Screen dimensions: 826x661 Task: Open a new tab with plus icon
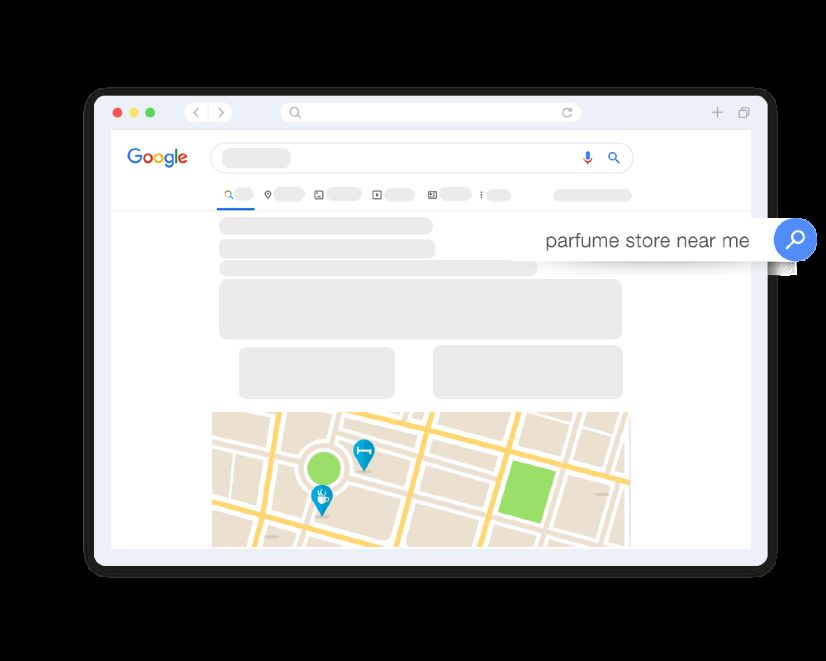click(x=717, y=112)
